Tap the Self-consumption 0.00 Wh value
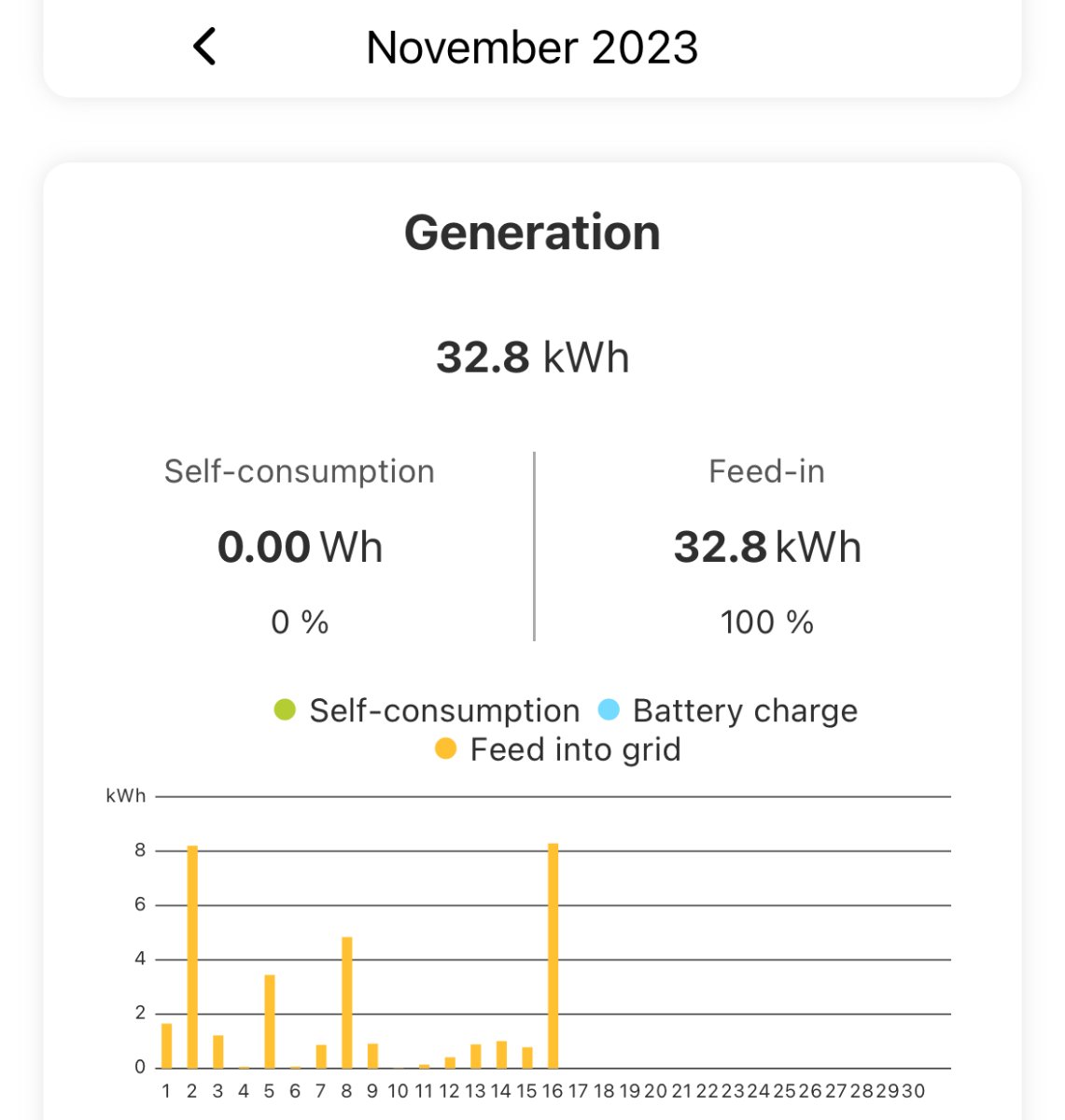 coord(300,547)
